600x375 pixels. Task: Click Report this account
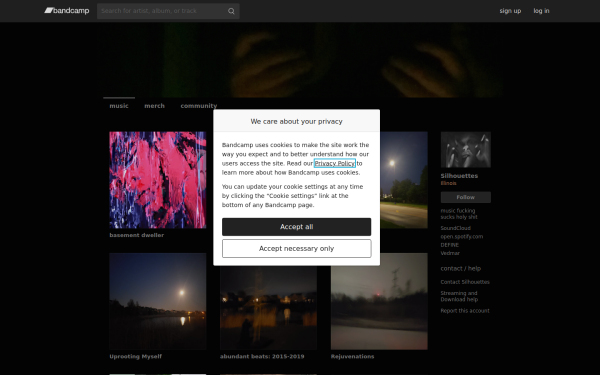point(465,311)
